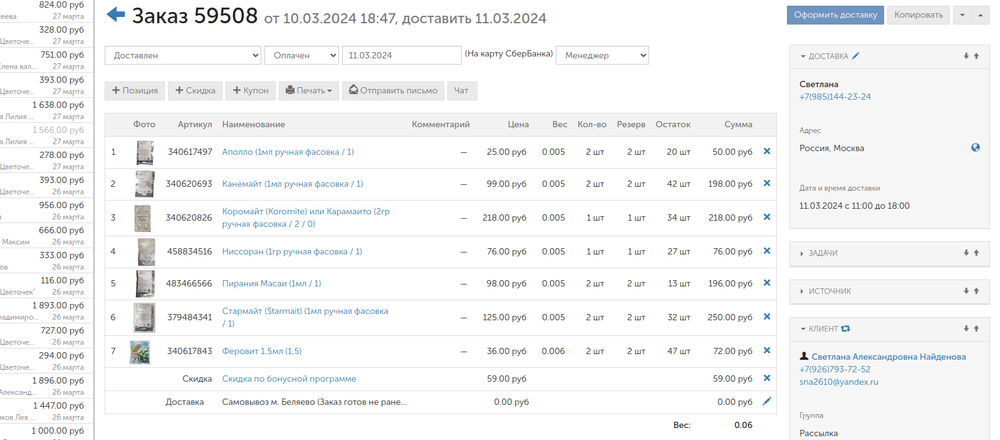The width and height of the screenshot is (1000, 440).
Task: Open the Чат button
Action: [x=462, y=91]
